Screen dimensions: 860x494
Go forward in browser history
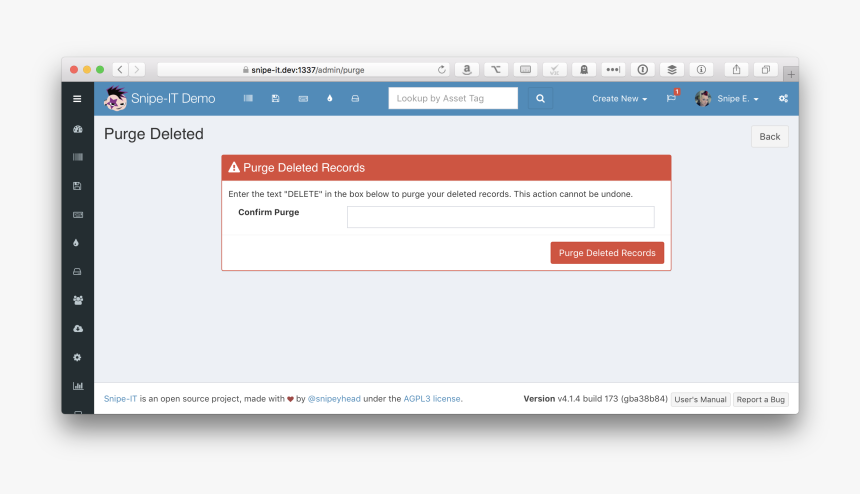pos(137,70)
